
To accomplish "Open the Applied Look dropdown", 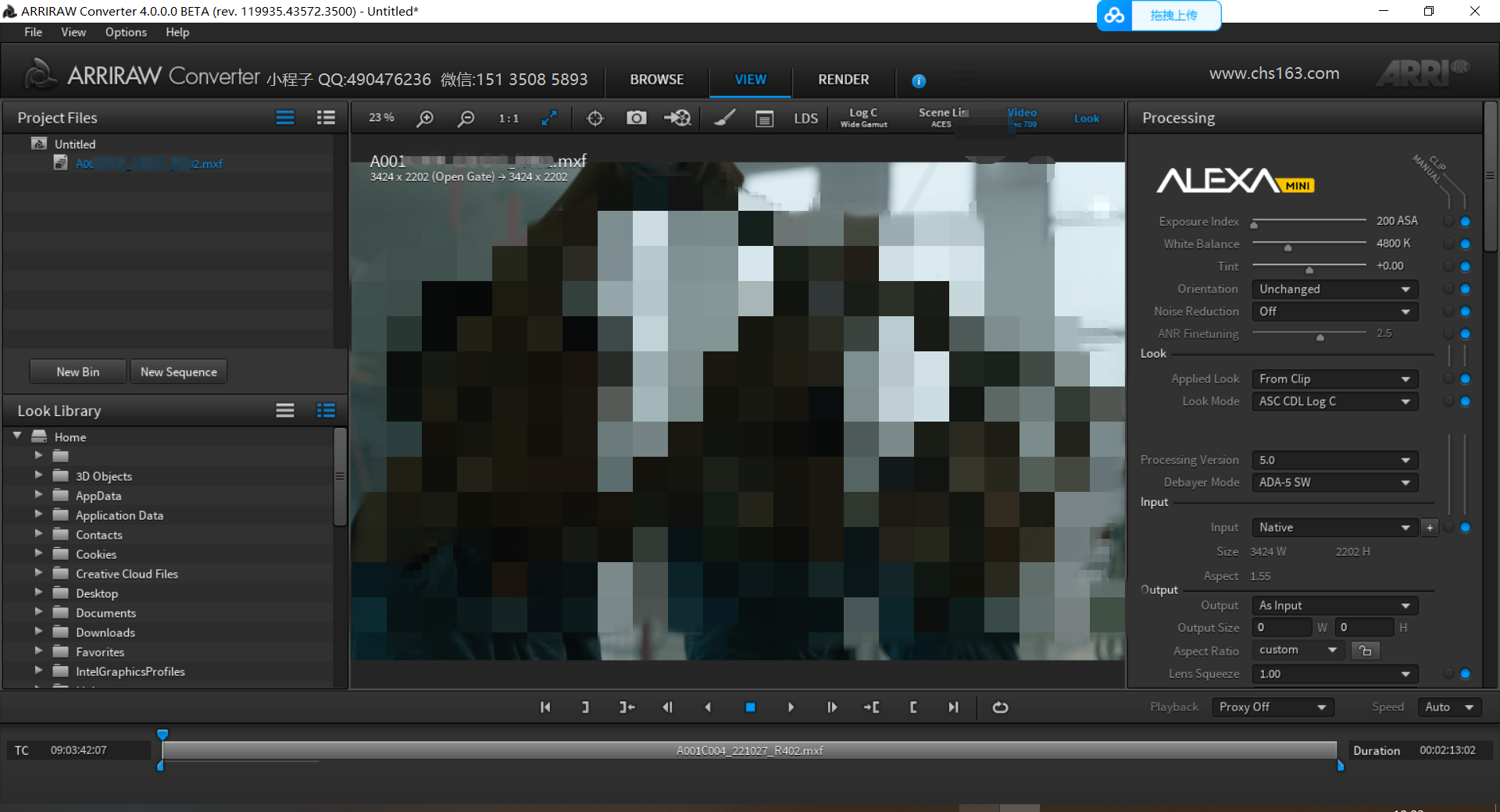I will 1334,379.
